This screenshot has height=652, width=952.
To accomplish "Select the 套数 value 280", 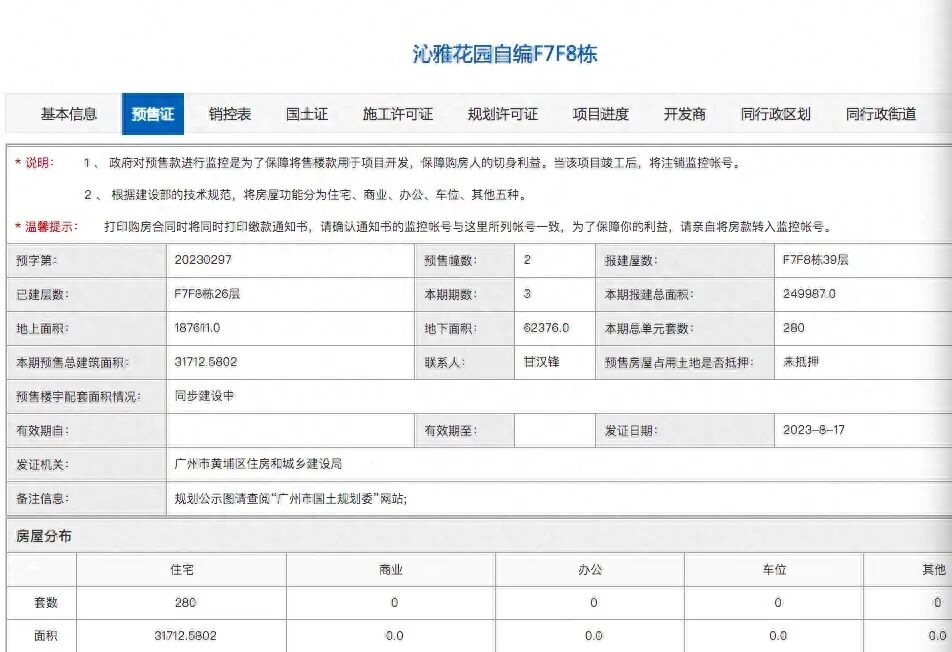I will 186,603.
